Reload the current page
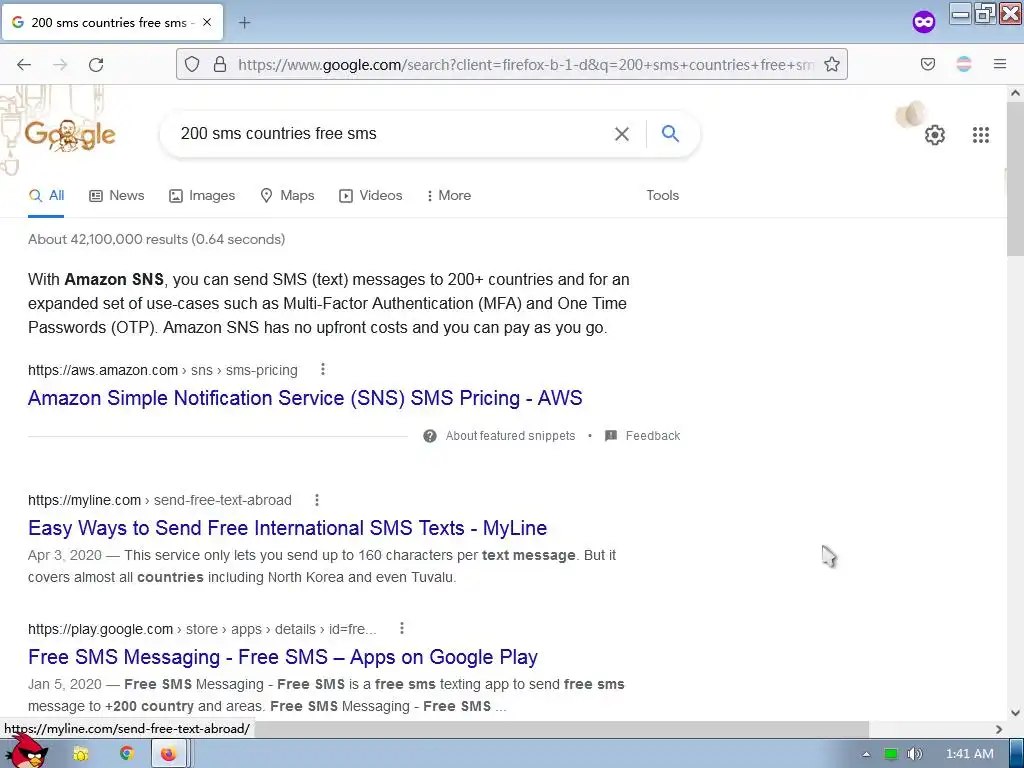 [x=96, y=65]
